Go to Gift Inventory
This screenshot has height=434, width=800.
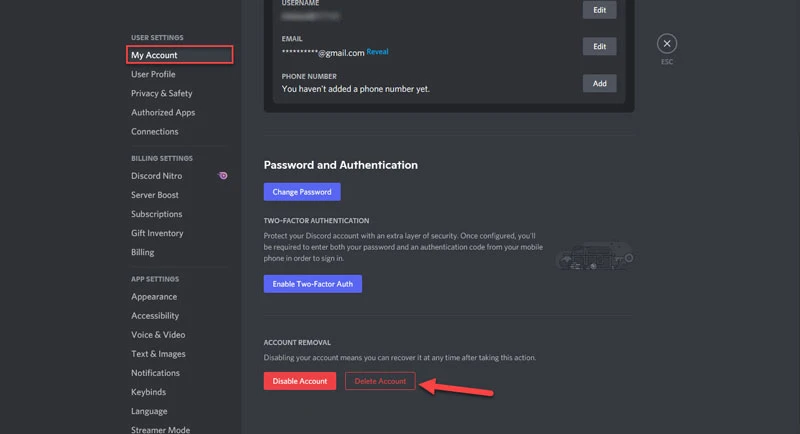click(x=157, y=233)
